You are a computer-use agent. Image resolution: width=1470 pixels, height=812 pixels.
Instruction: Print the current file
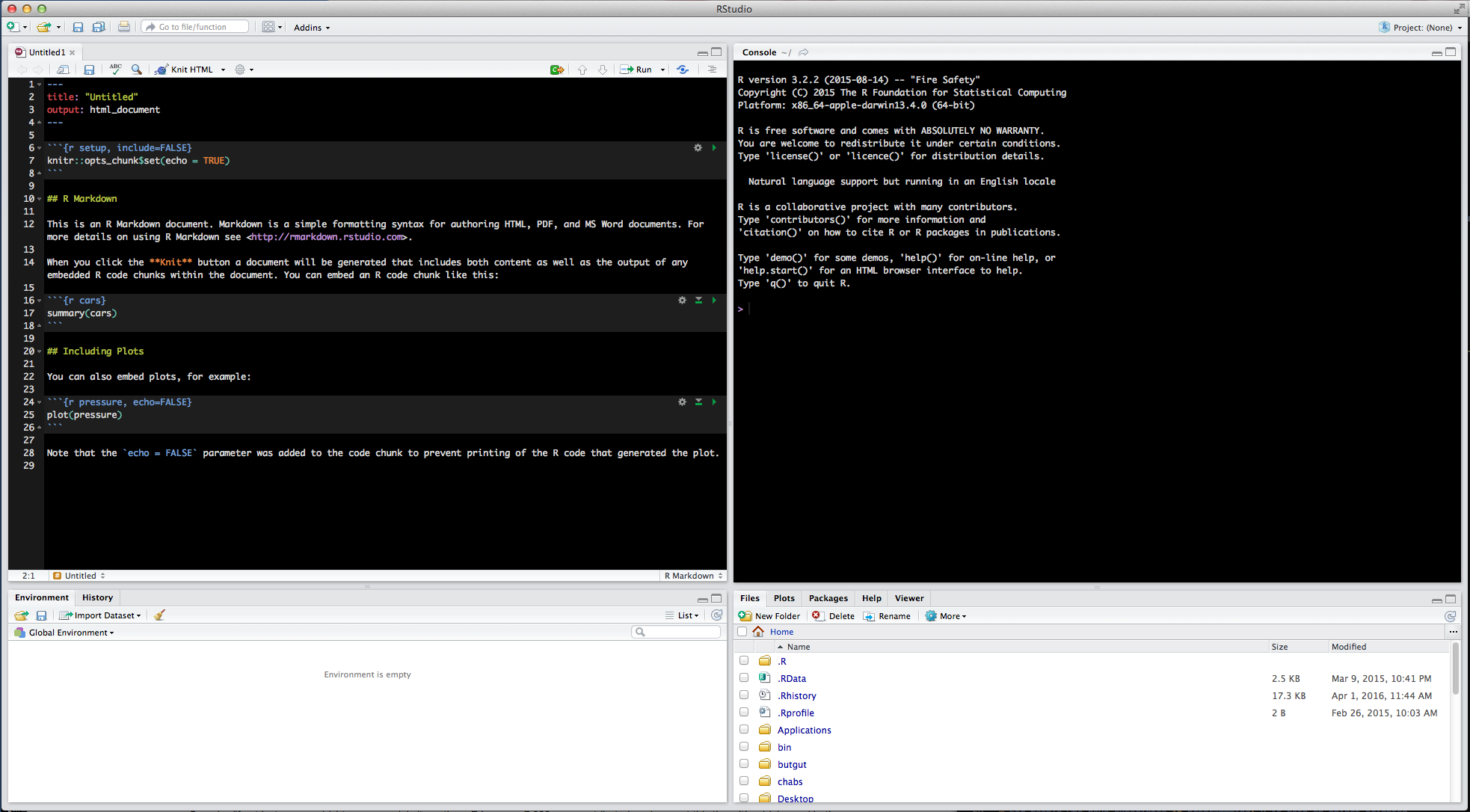click(124, 27)
